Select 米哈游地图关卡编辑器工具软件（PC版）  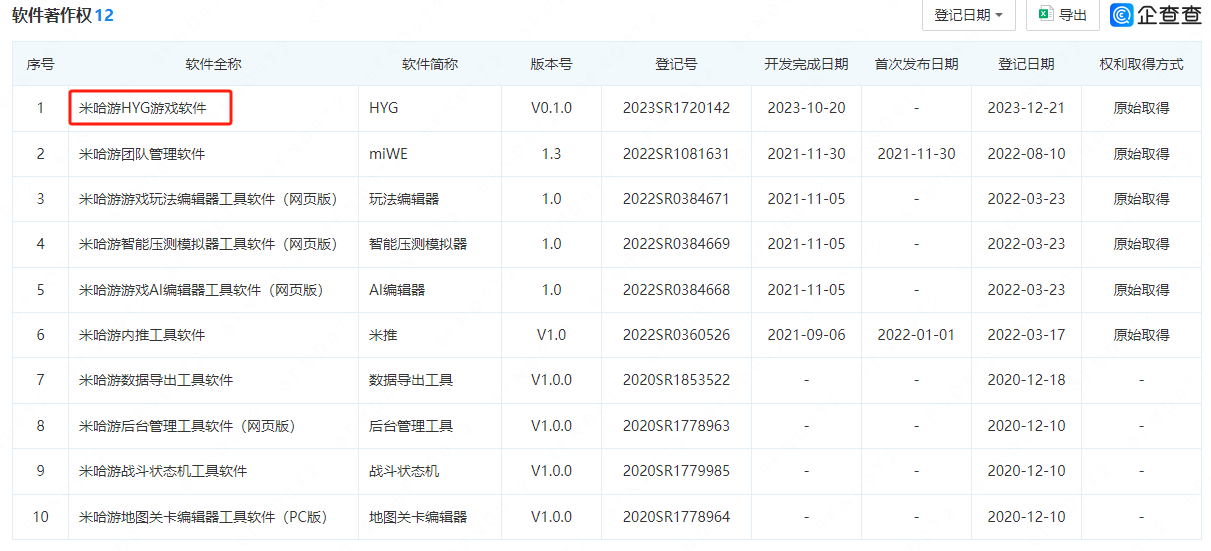point(204,517)
